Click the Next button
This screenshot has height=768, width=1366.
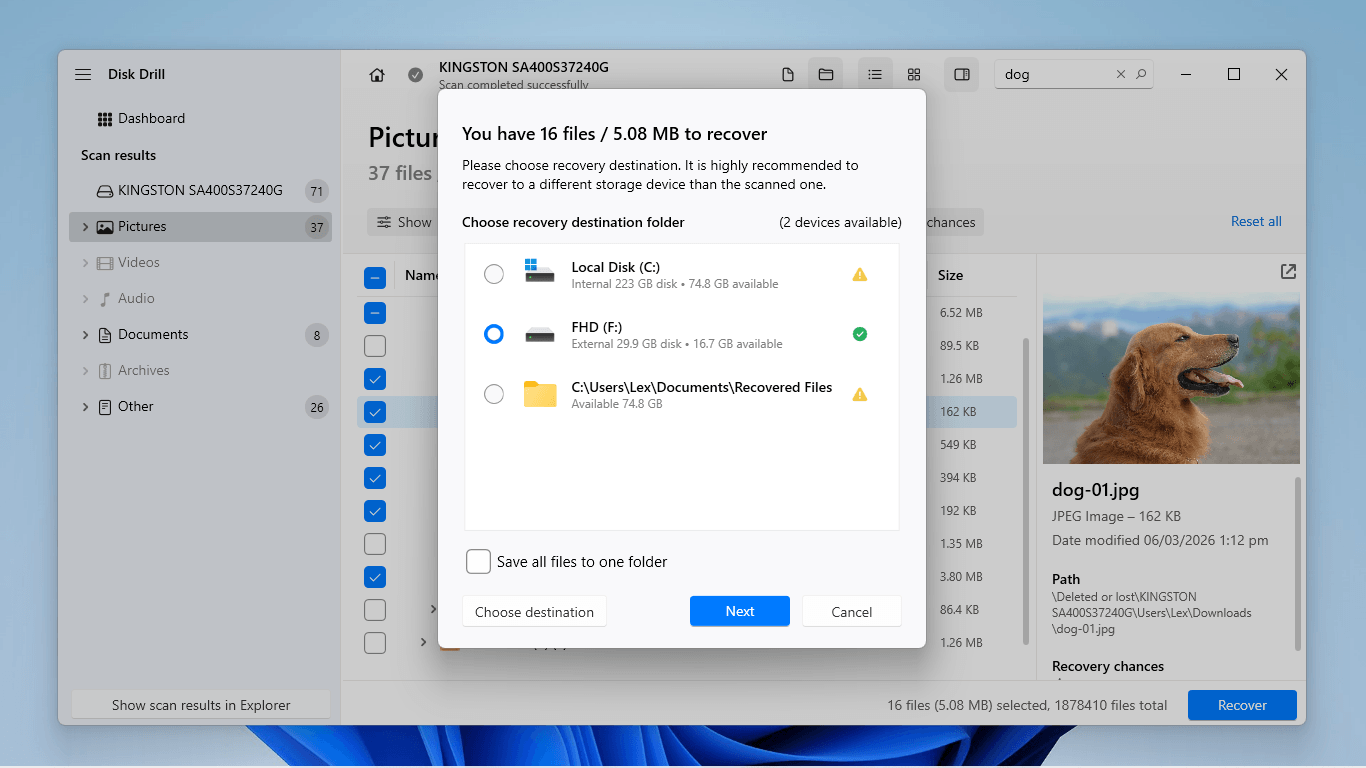point(740,611)
